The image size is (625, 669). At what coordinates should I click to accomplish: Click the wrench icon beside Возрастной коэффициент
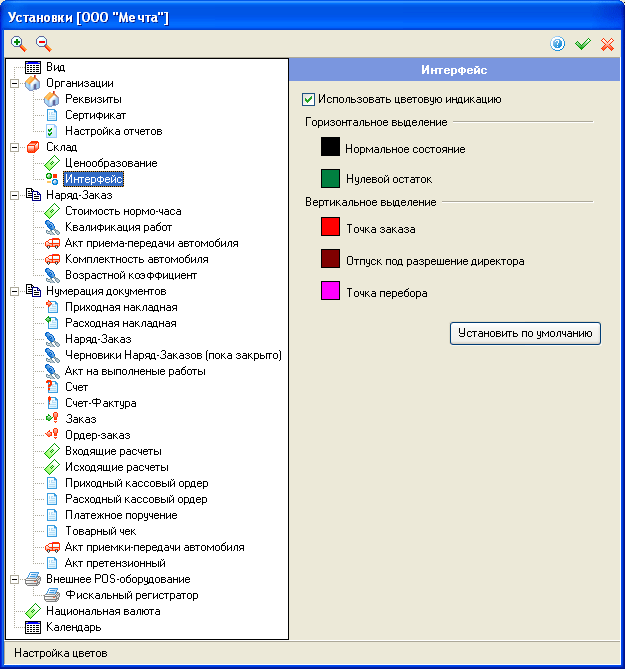pyautogui.click(x=52, y=276)
